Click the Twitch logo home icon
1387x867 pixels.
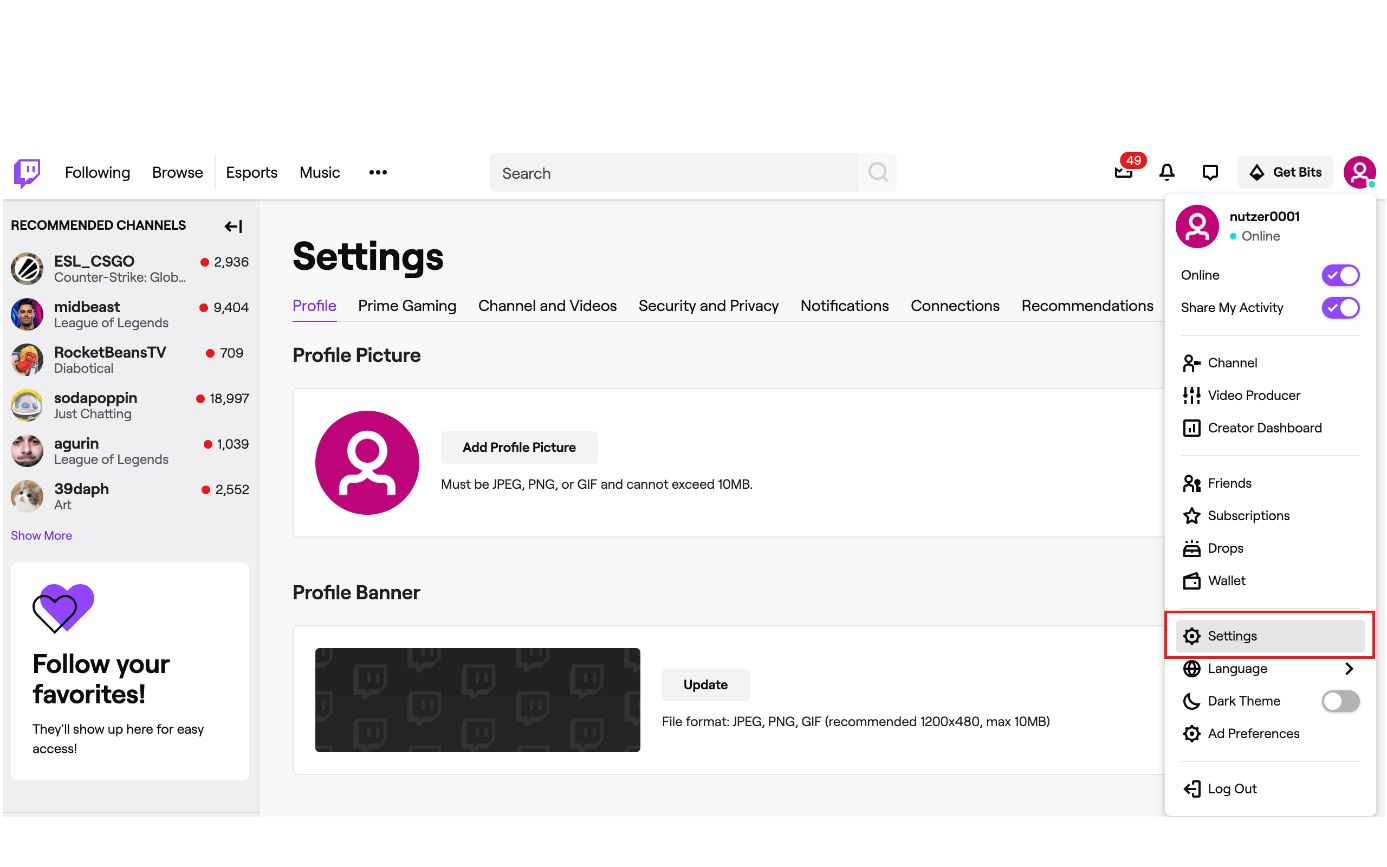[27, 173]
